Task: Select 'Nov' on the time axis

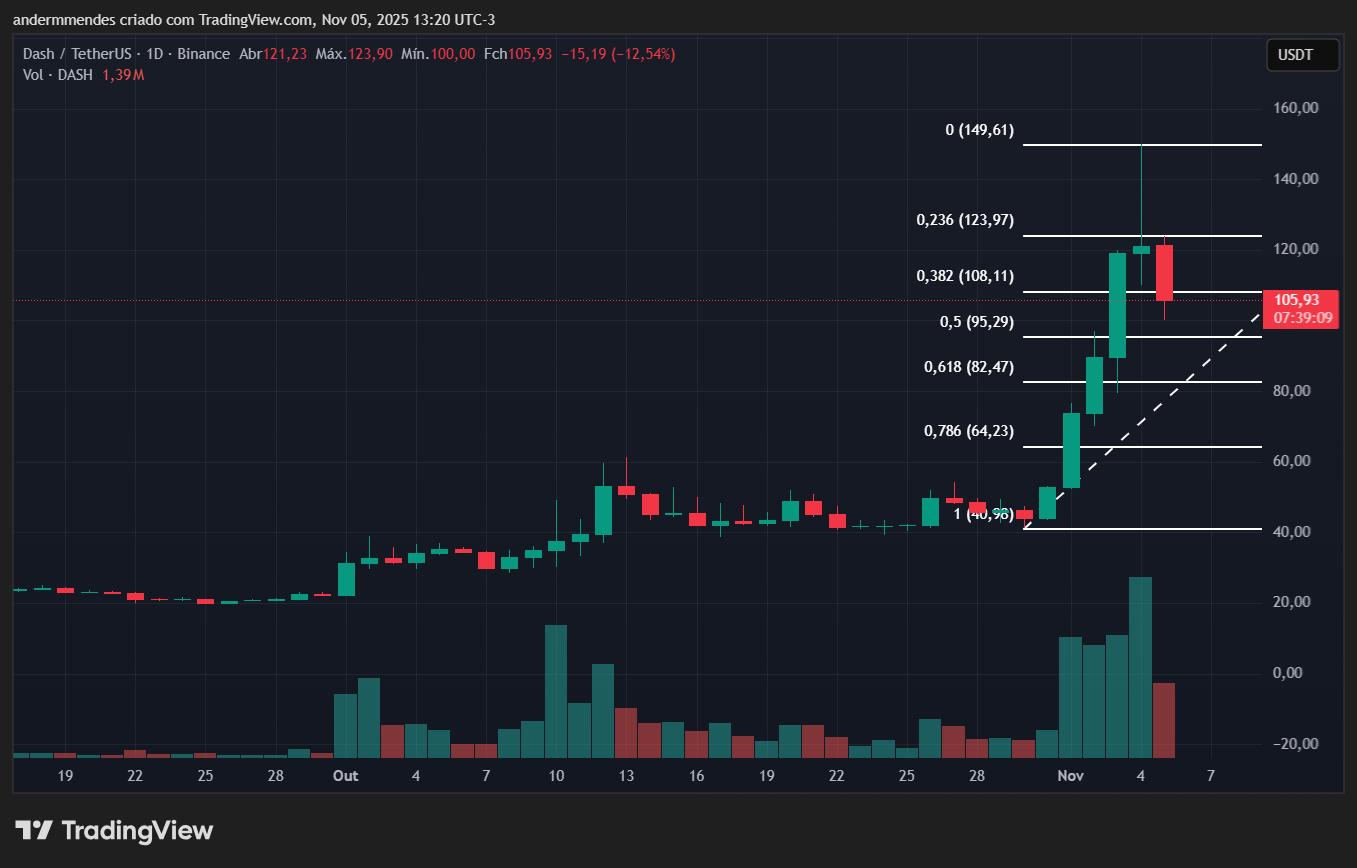Action: (1070, 775)
